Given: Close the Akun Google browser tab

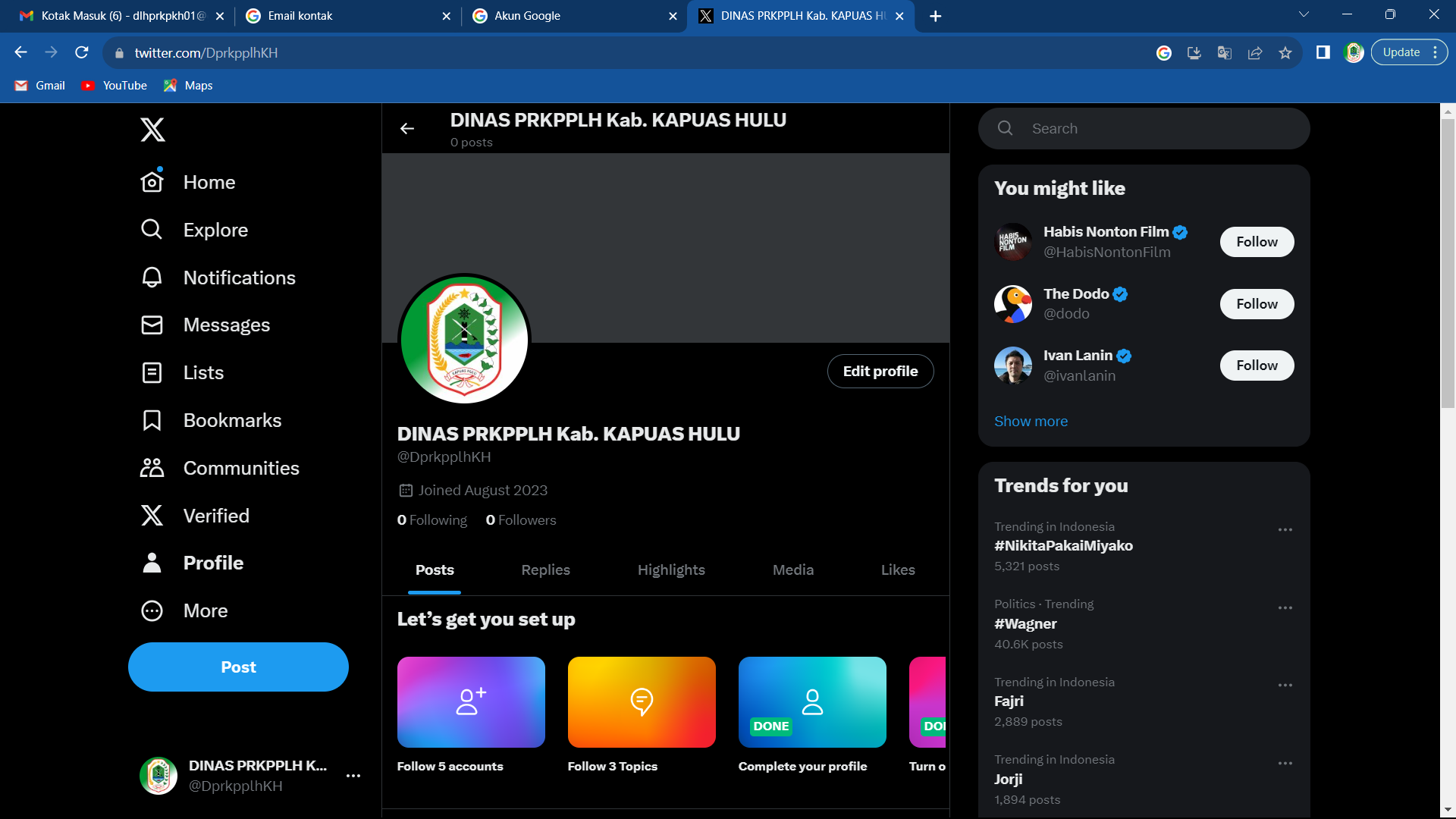Looking at the screenshot, I should (673, 16).
